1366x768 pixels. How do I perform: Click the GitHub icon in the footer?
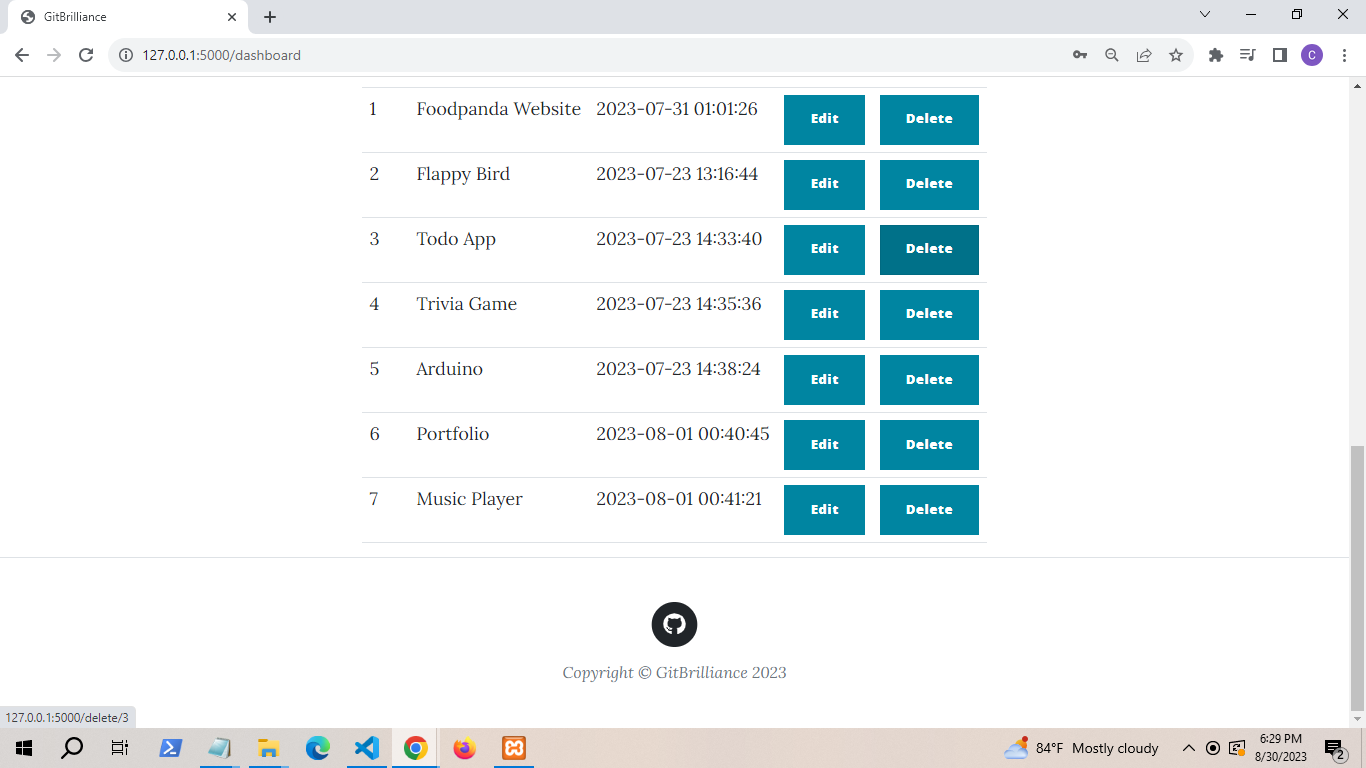pos(674,625)
